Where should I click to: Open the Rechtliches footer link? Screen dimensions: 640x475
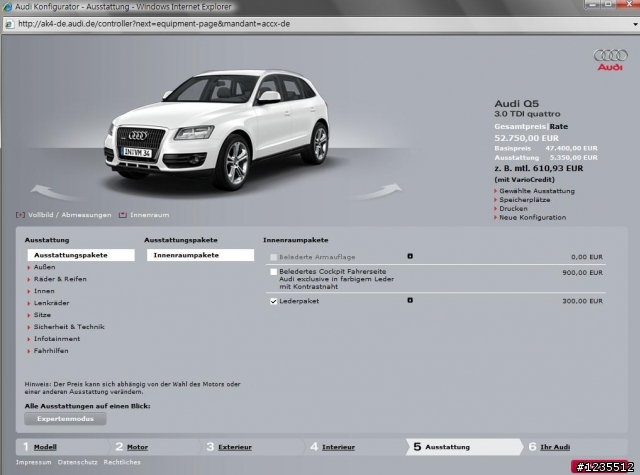(x=122, y=462)
